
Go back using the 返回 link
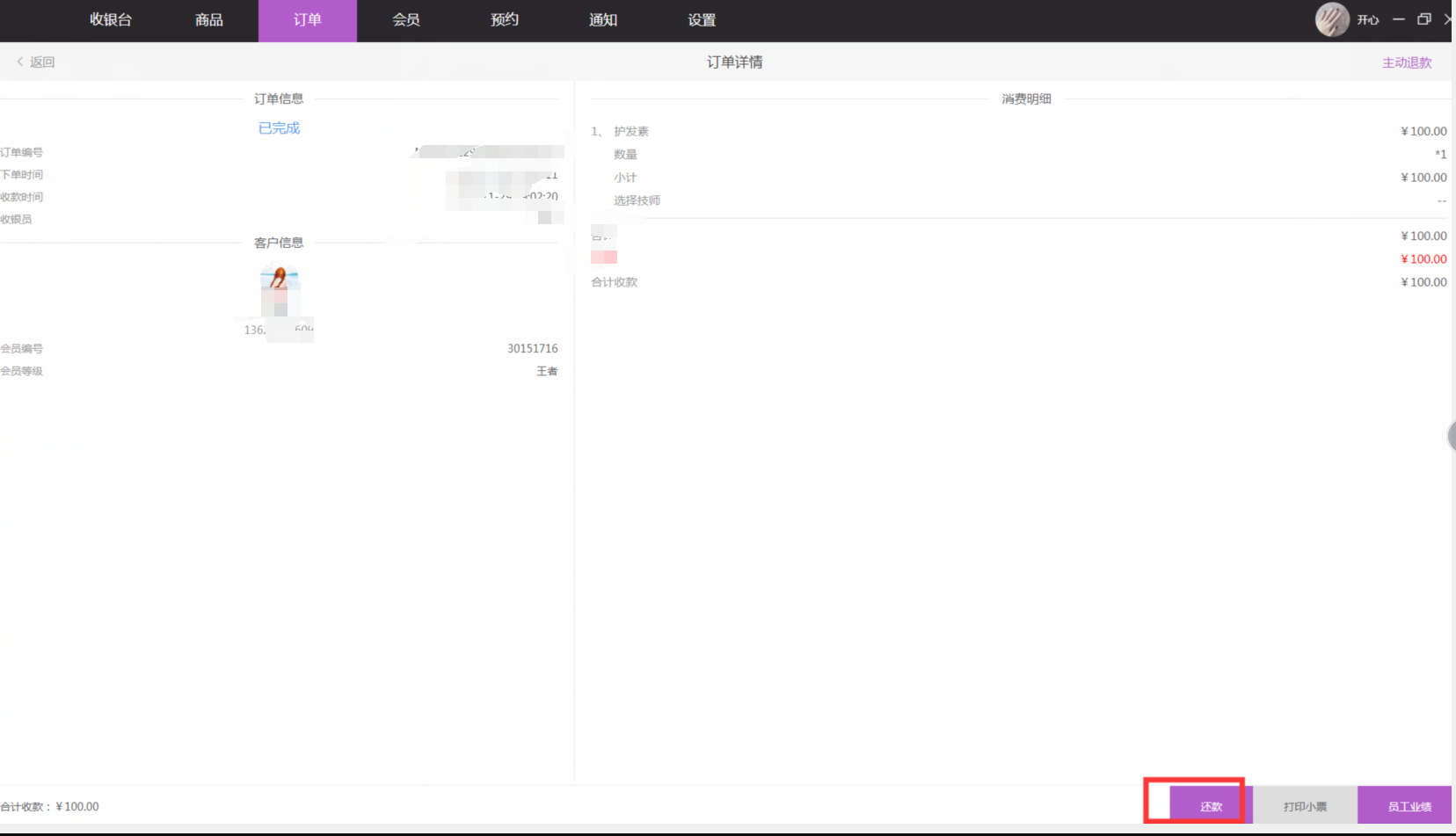[x=36, y=62]
